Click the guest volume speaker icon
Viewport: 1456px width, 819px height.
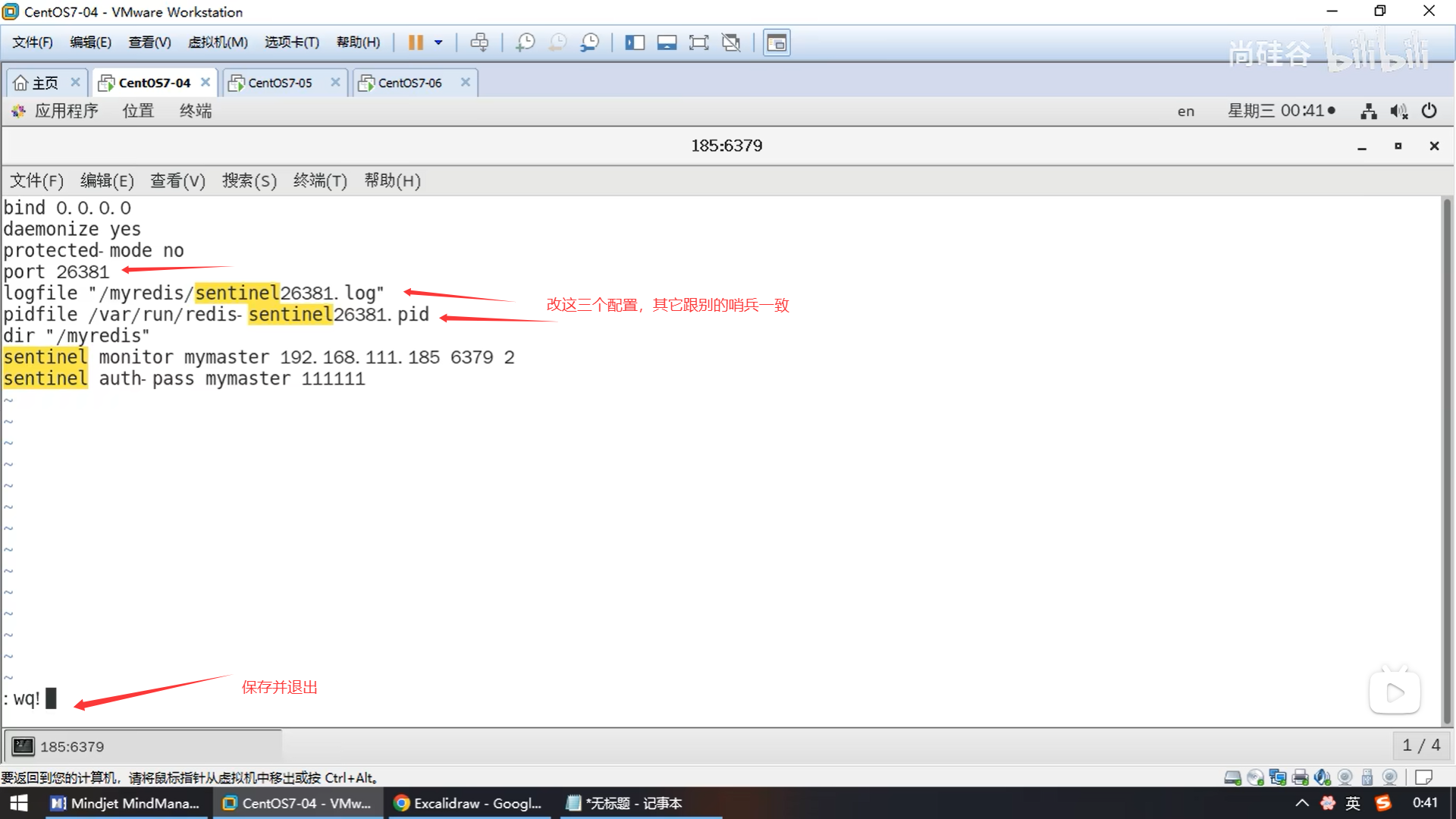click(1398, 111)
